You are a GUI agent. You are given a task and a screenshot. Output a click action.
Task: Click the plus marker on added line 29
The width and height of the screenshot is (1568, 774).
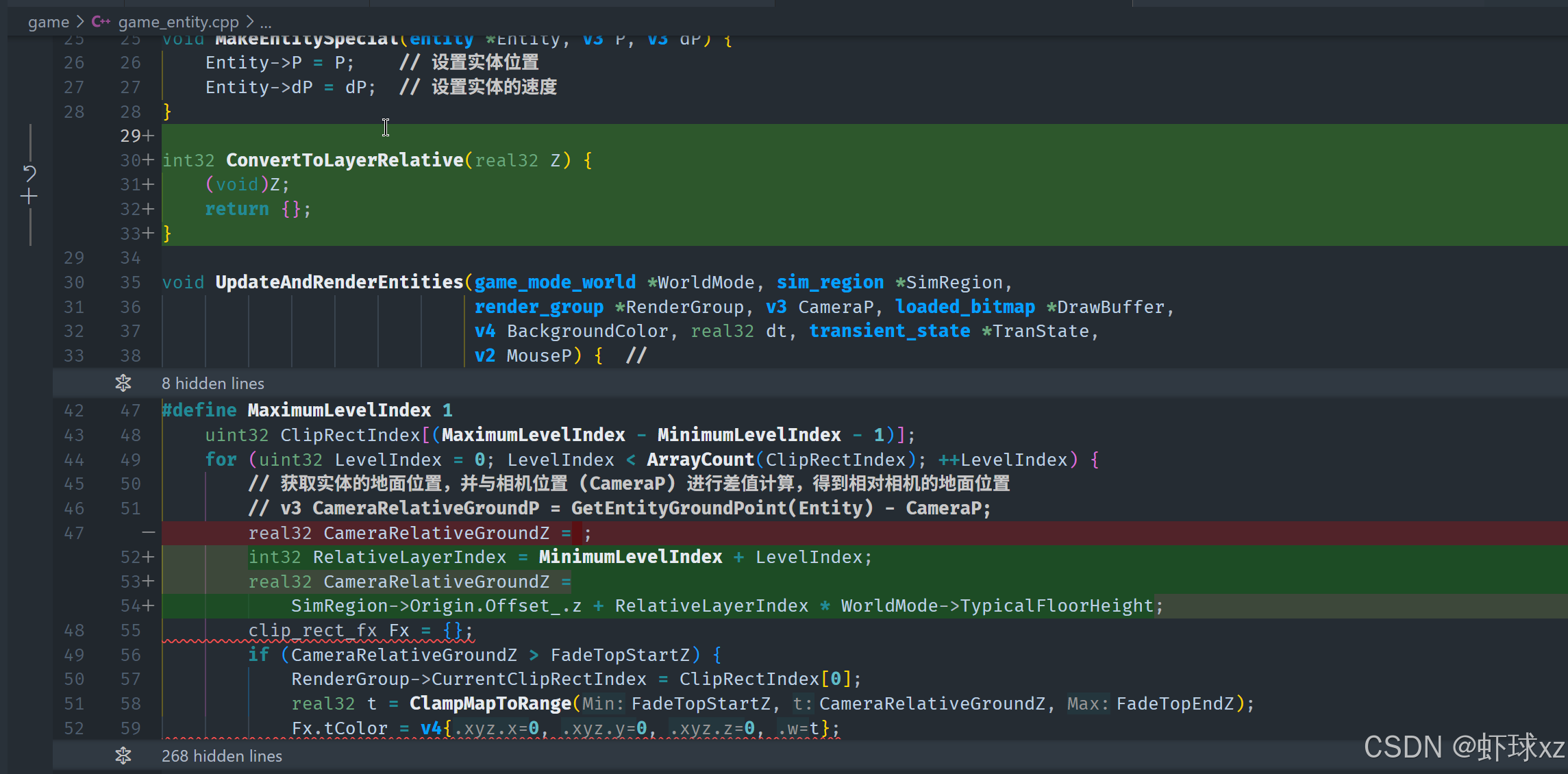pyautogui.click(x=149, y=136)
